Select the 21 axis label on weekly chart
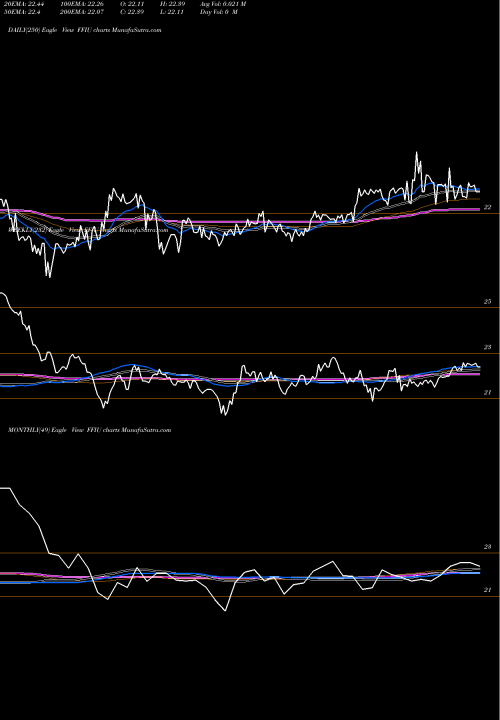Viewport: 500px width, 720px height. coord(488,393)
